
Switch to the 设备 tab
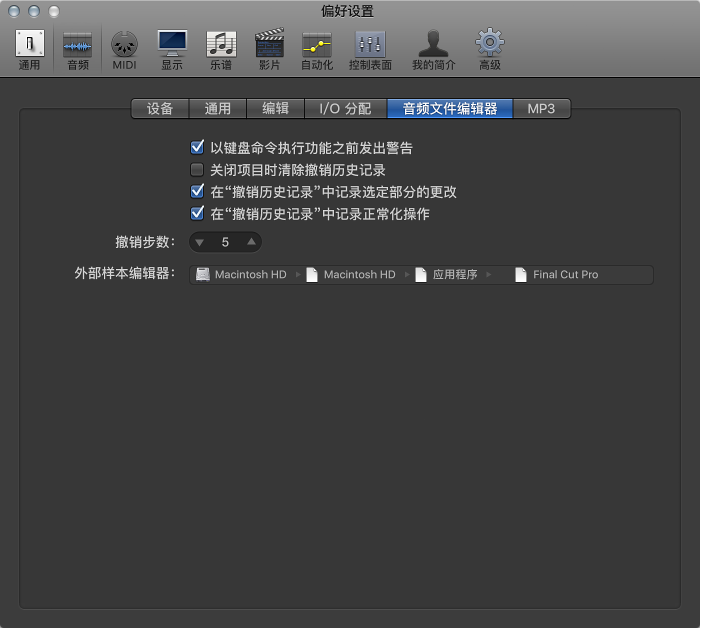160,109
